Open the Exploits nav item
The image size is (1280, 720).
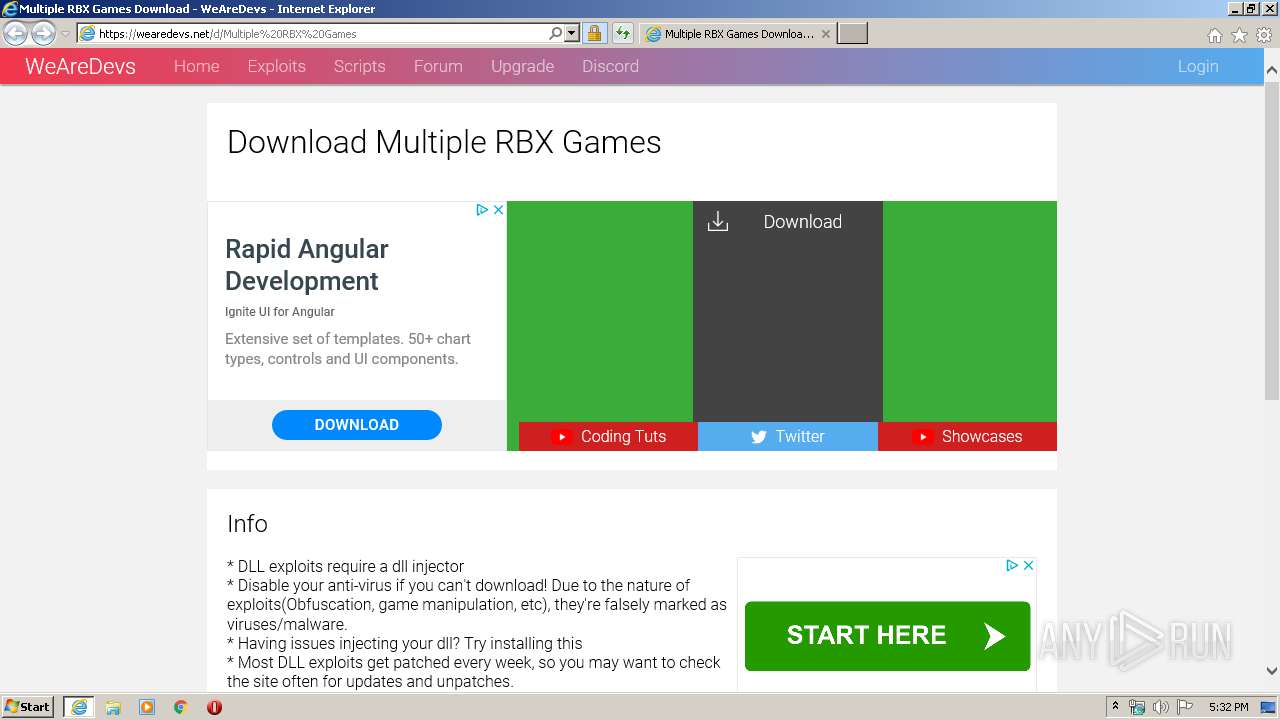tap(276, 66)
